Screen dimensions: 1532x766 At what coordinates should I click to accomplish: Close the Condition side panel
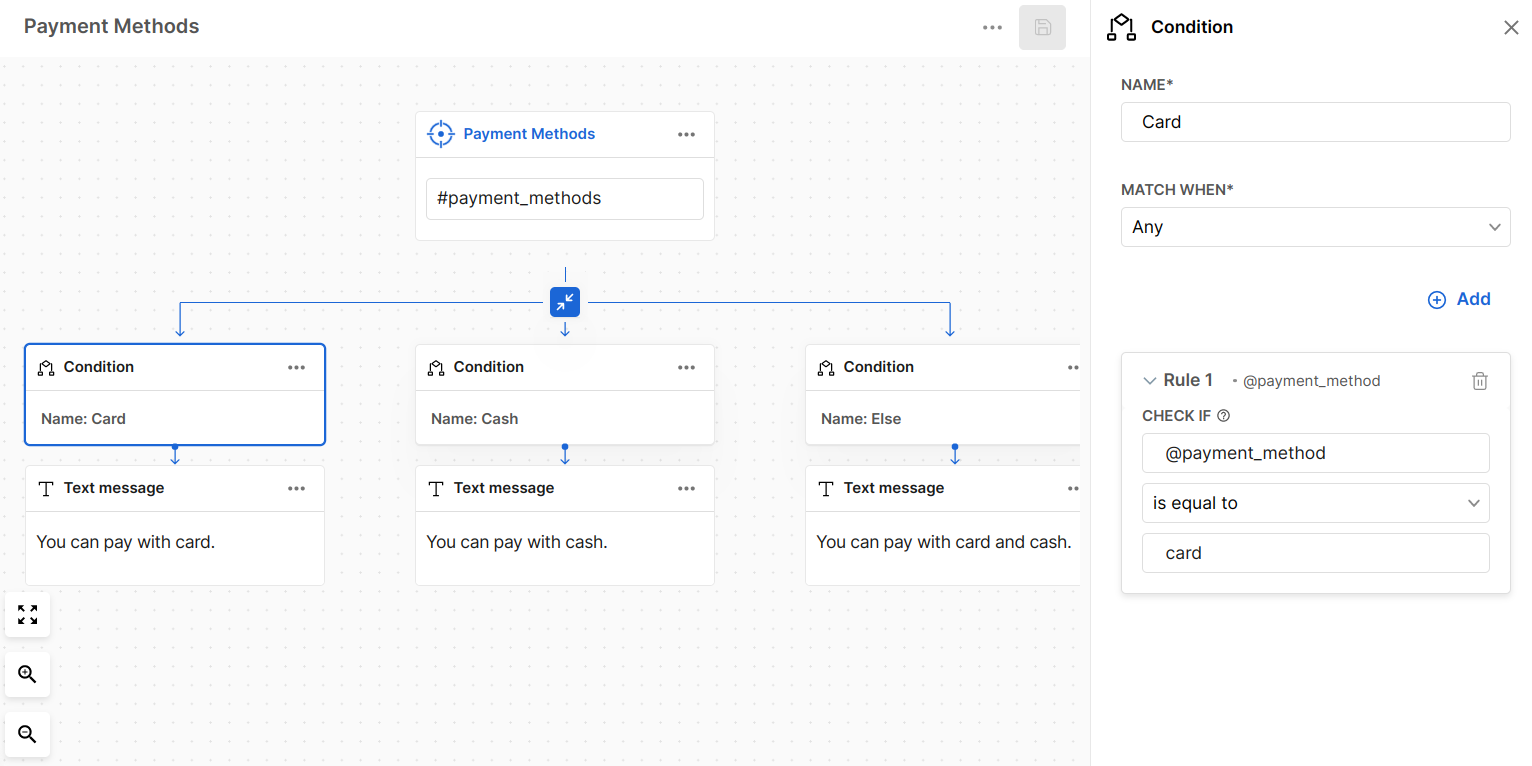click(1511, 28)
